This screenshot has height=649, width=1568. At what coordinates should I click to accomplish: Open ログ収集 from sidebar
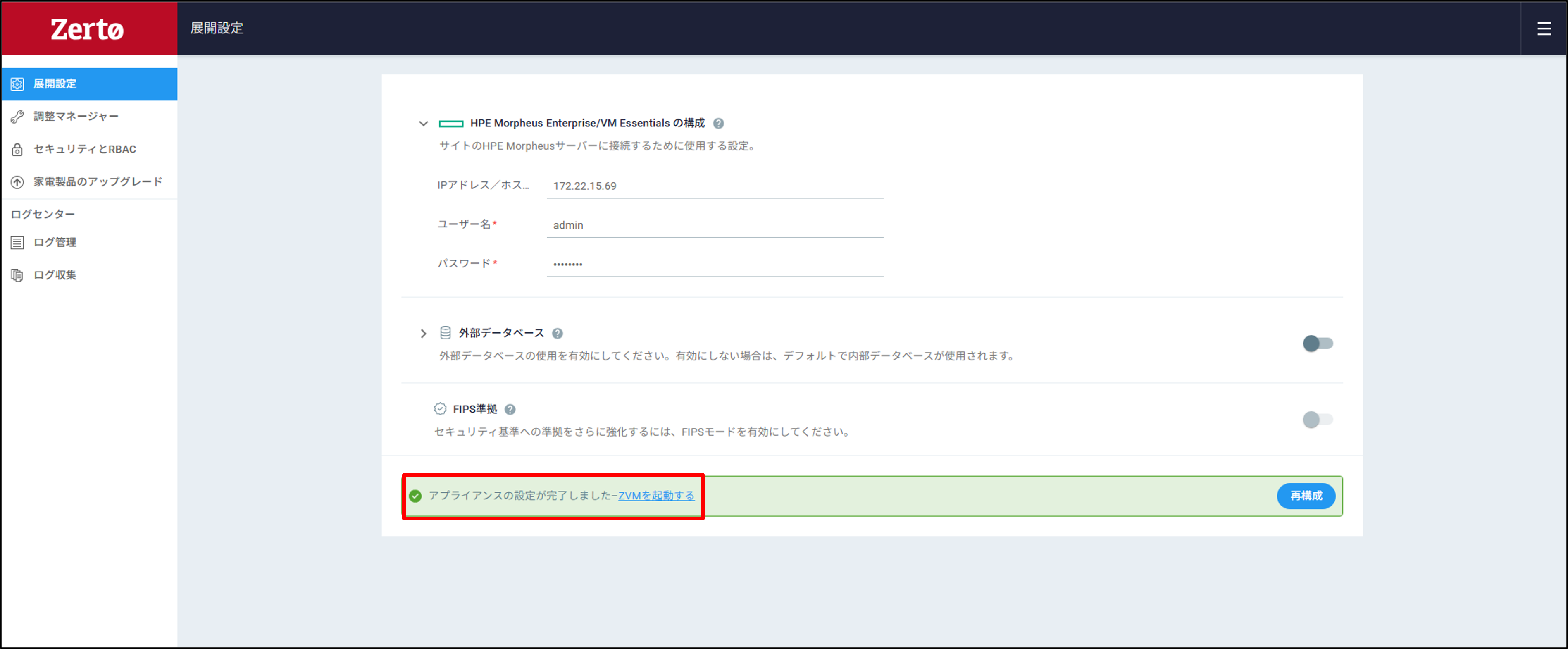click(89, 275)
